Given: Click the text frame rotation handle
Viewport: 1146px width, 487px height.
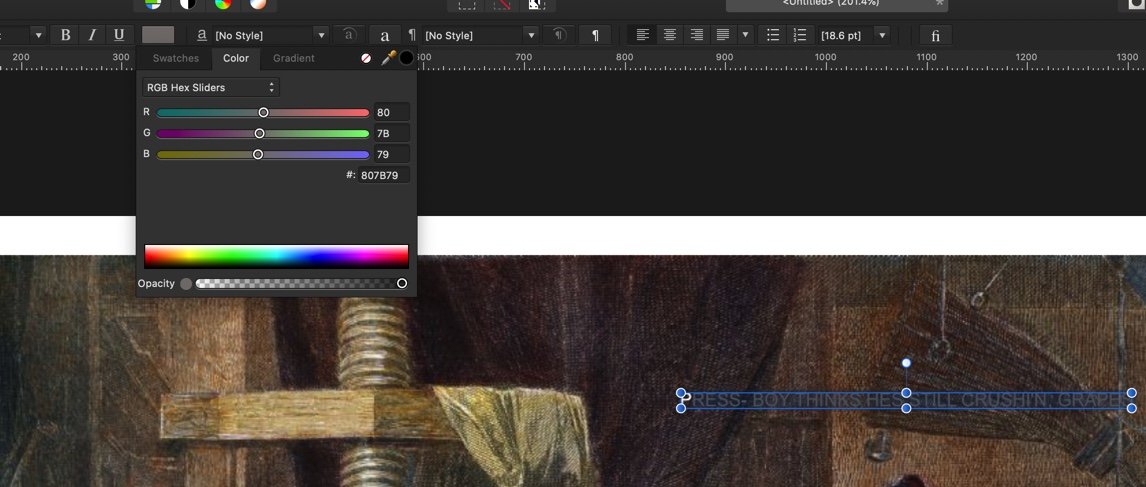Looking at the screenshot, I should (906, 363).
